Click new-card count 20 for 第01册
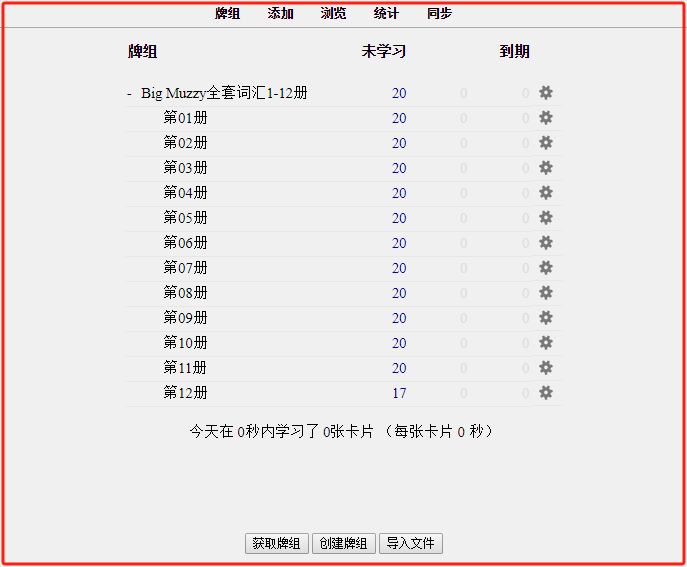The width and height of the screenshot is (687, 567). 399,118
